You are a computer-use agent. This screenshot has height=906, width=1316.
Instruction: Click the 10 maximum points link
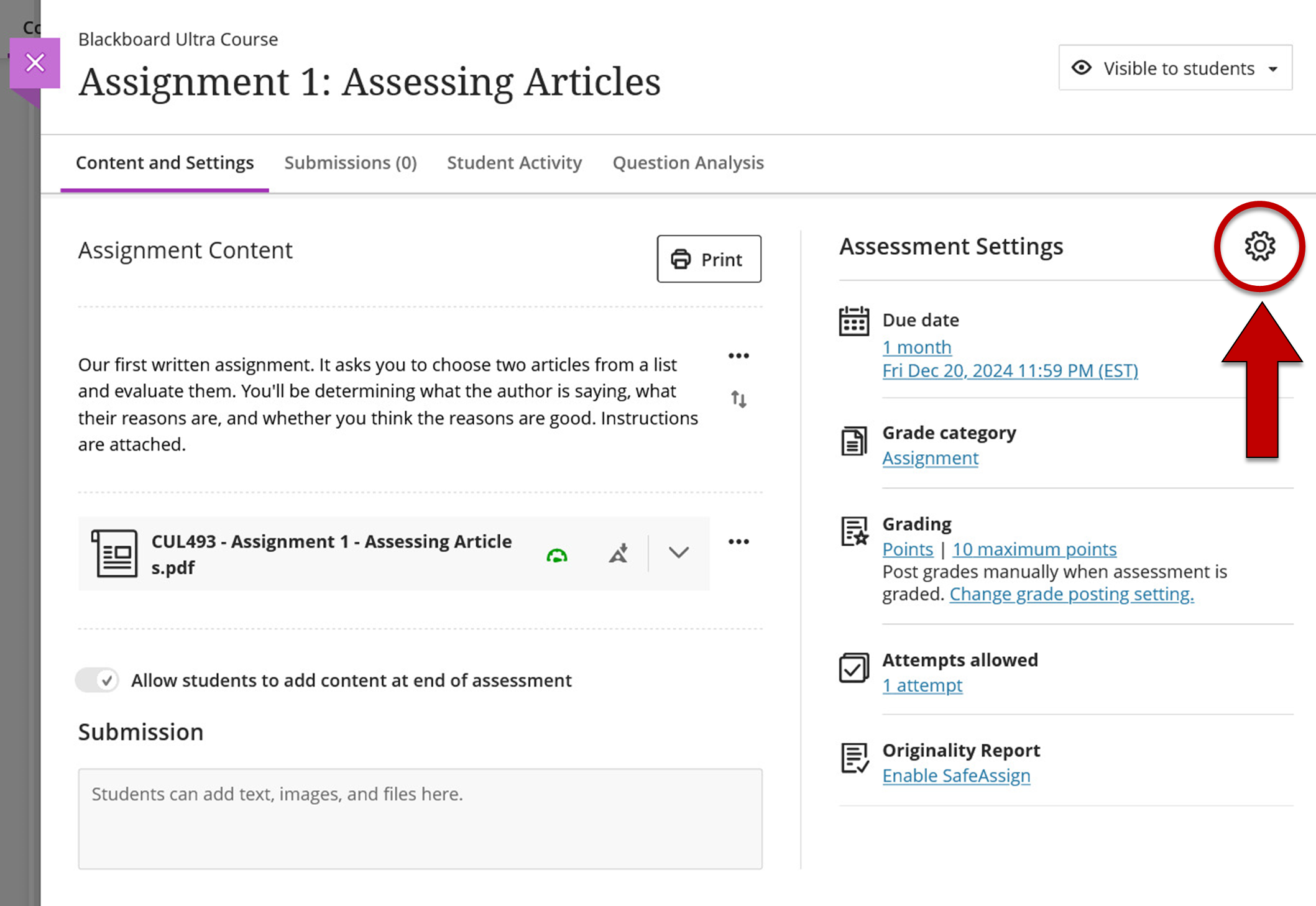point(1034,549)
